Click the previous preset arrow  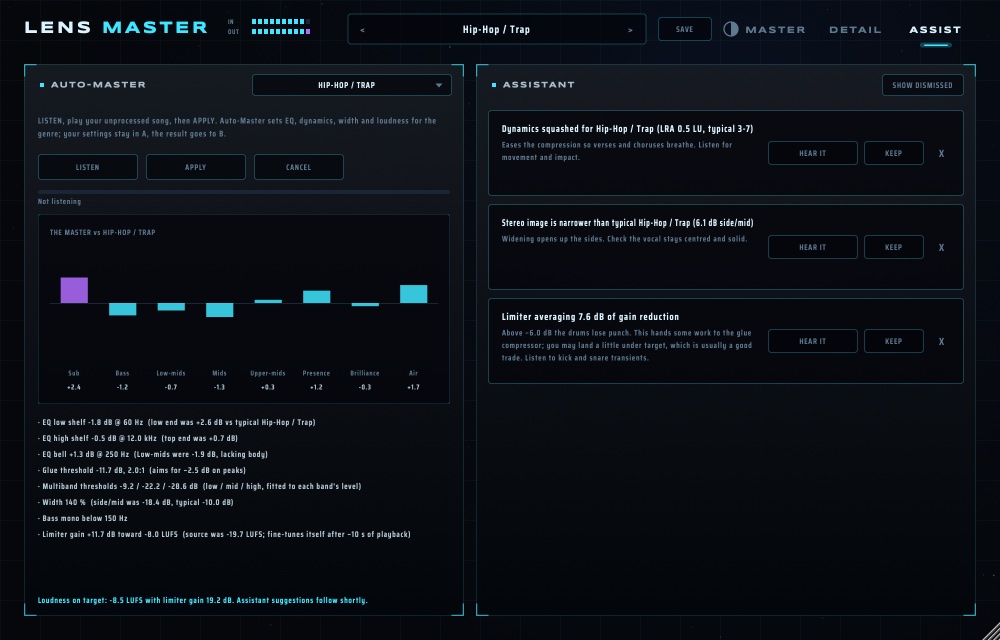point(362,30)
